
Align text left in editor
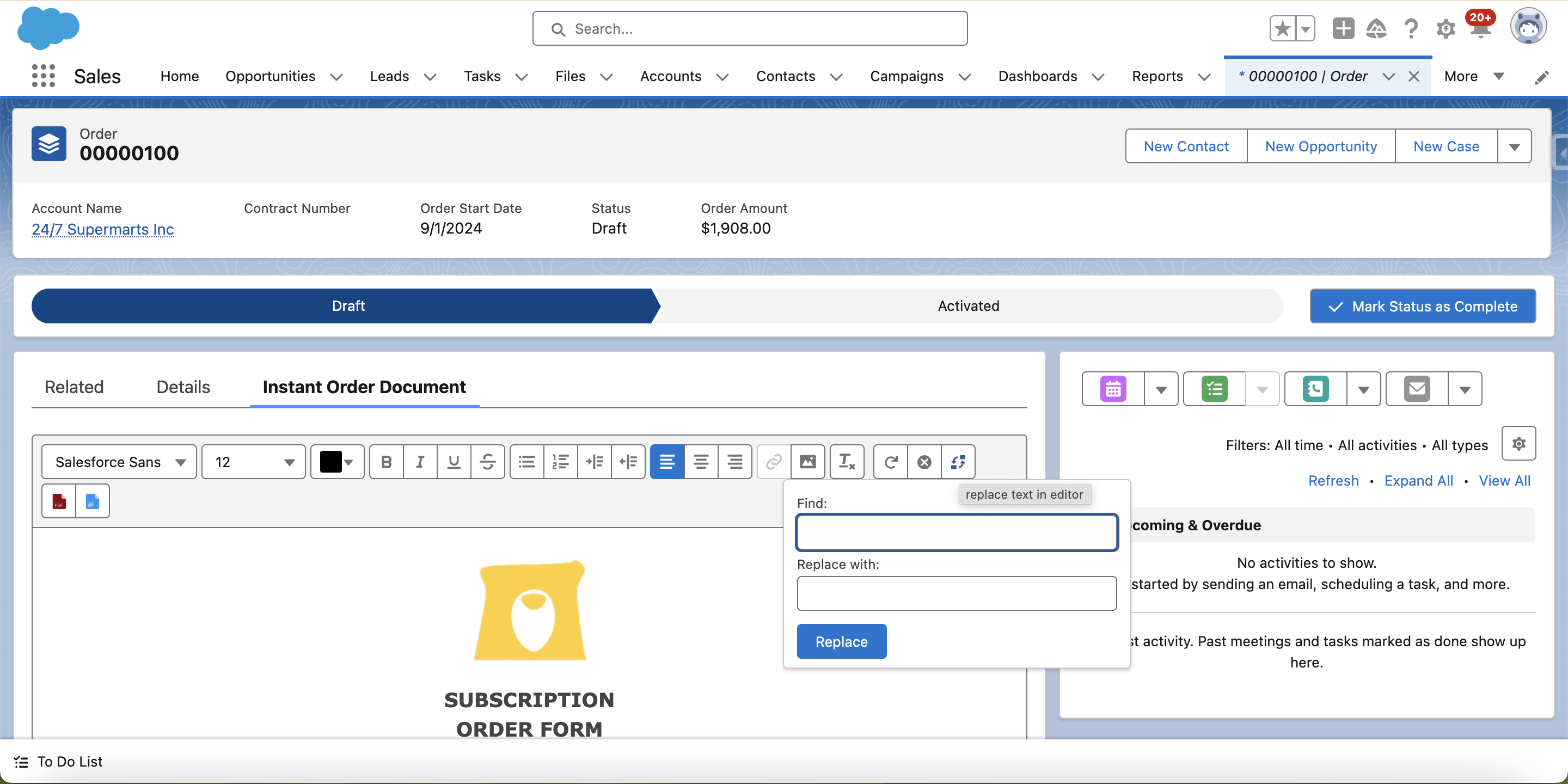tap(667, 462)
